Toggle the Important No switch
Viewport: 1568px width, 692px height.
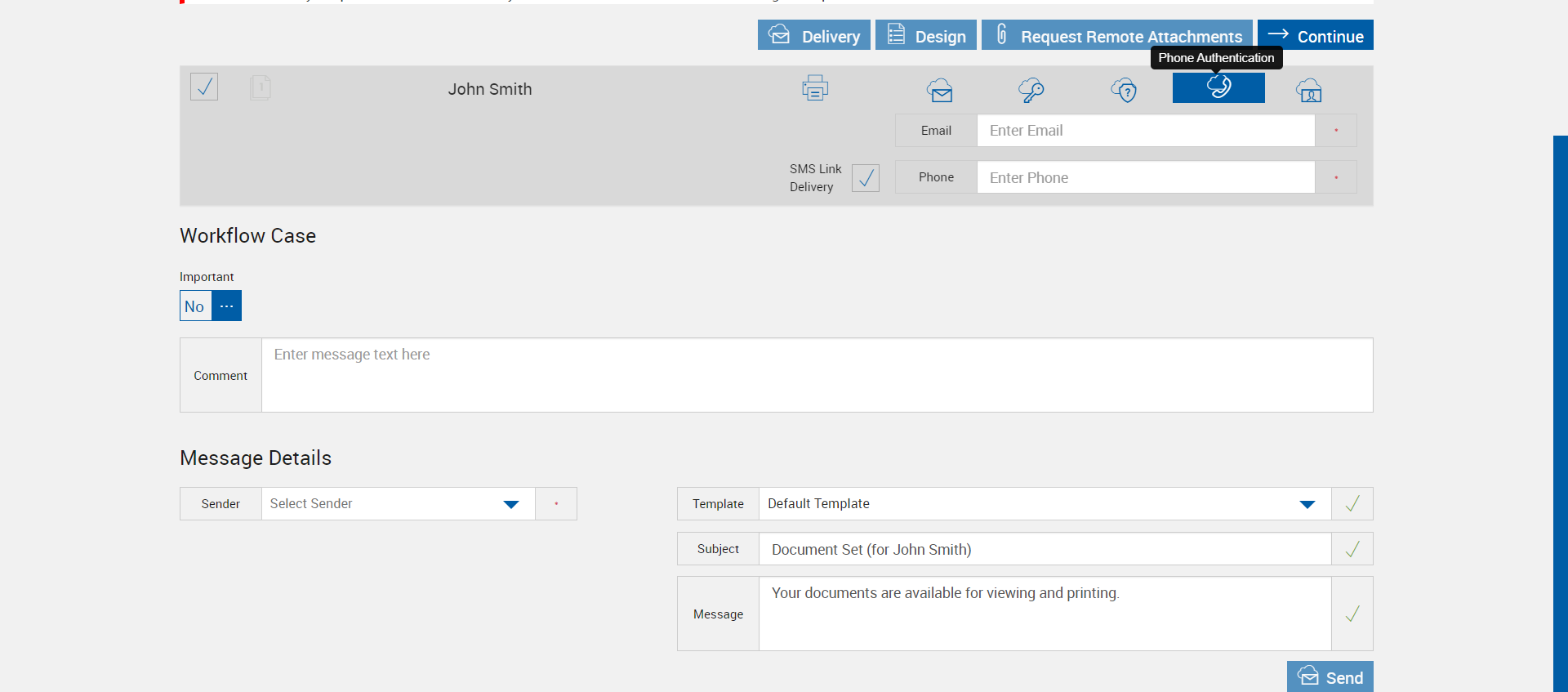[x=195, y=306]
